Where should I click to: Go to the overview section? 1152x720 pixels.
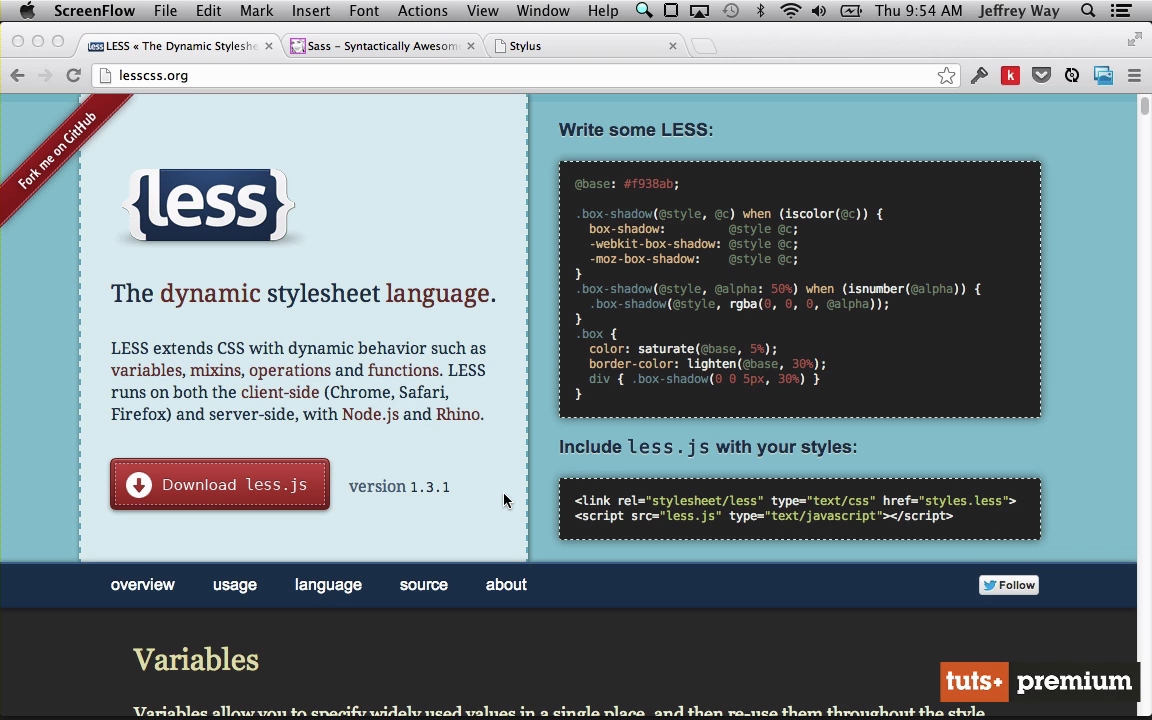(x=143, y=585)
